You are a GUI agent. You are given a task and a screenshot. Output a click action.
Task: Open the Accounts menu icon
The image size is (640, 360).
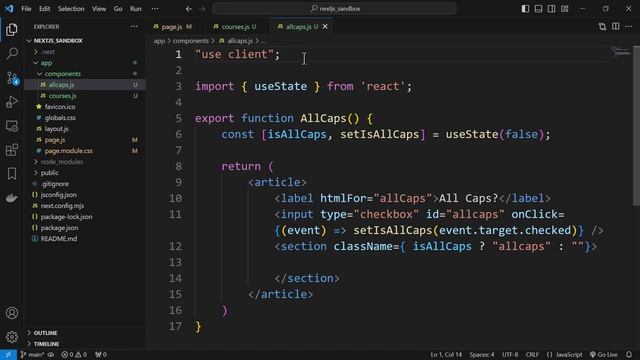coord(12,313)
